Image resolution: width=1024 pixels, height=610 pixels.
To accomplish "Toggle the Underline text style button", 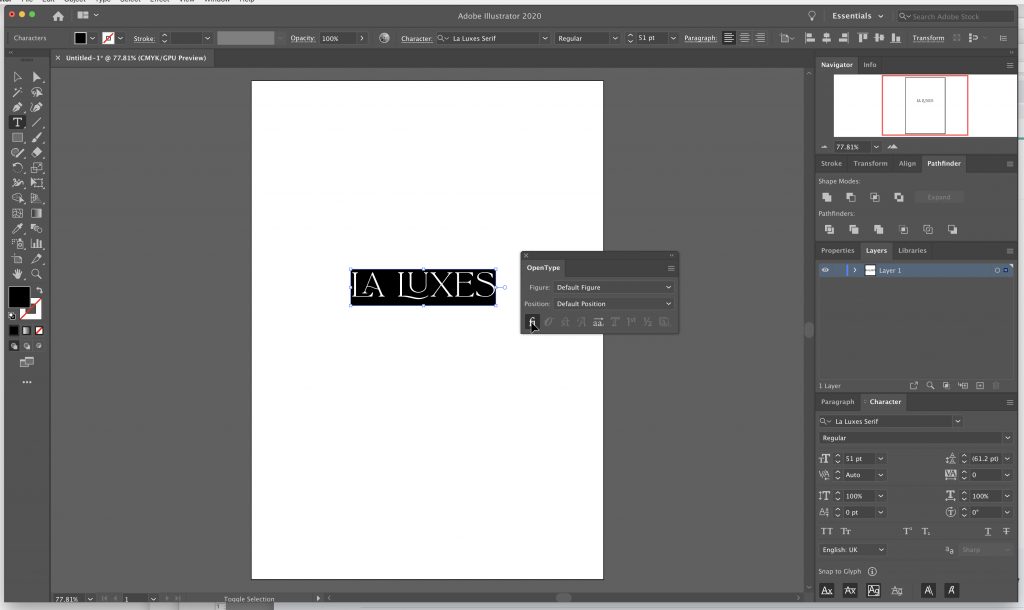I will tap(988, 531).
